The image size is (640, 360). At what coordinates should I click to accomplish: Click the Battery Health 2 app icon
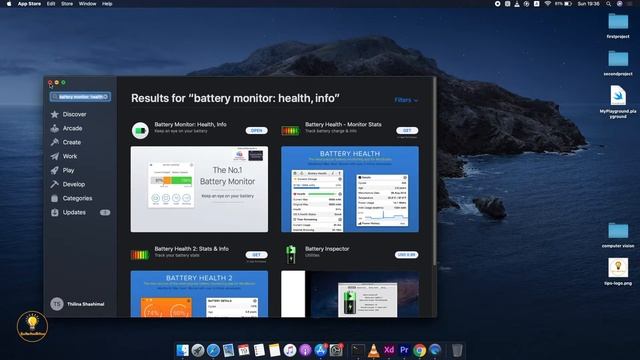(140, 255)
